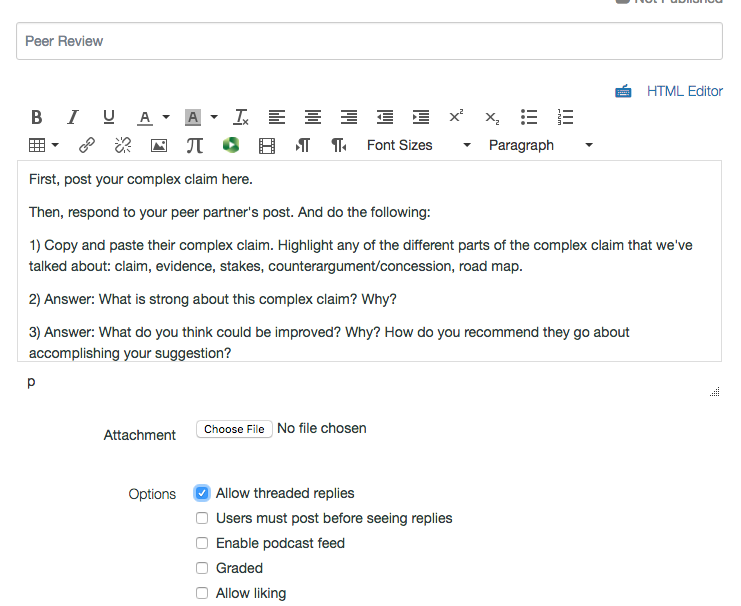Screen dimensions: 741x606
Task: Open the table insert dropdown
Action: [43, 145]
